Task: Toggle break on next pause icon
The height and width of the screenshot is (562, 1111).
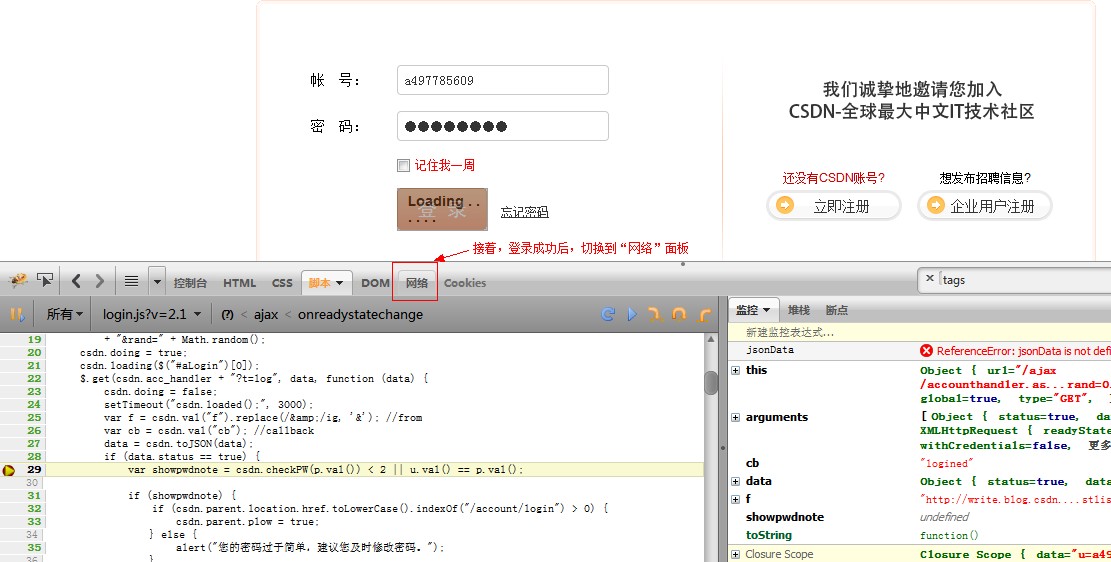Action: pyautogui.click(x=16, y=314)
